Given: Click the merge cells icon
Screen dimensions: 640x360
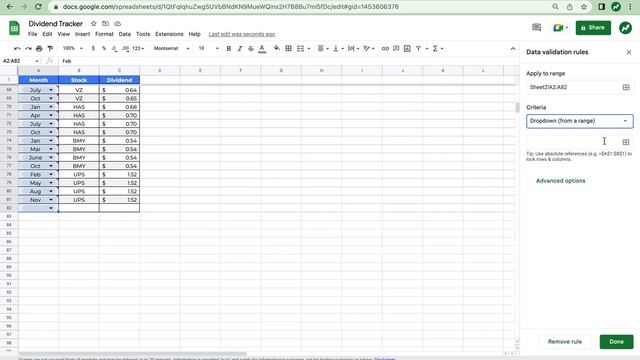Looking at the screenshot, I should [x=300, y=49].
